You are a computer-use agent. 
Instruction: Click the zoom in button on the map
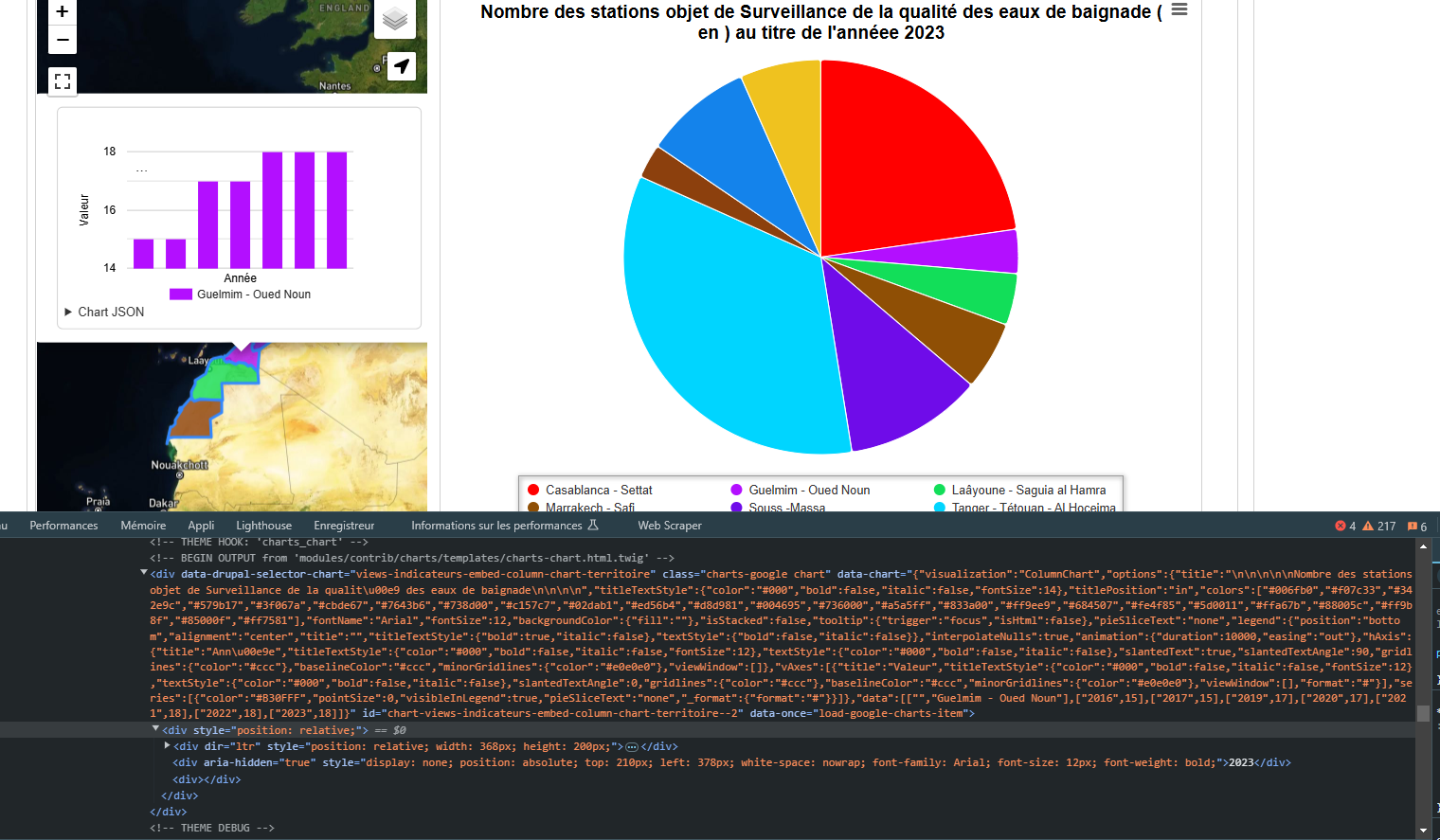coord(62,12)
